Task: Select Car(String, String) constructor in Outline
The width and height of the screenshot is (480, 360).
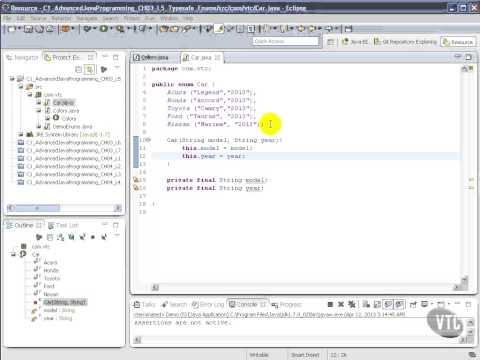Action: 65,302
